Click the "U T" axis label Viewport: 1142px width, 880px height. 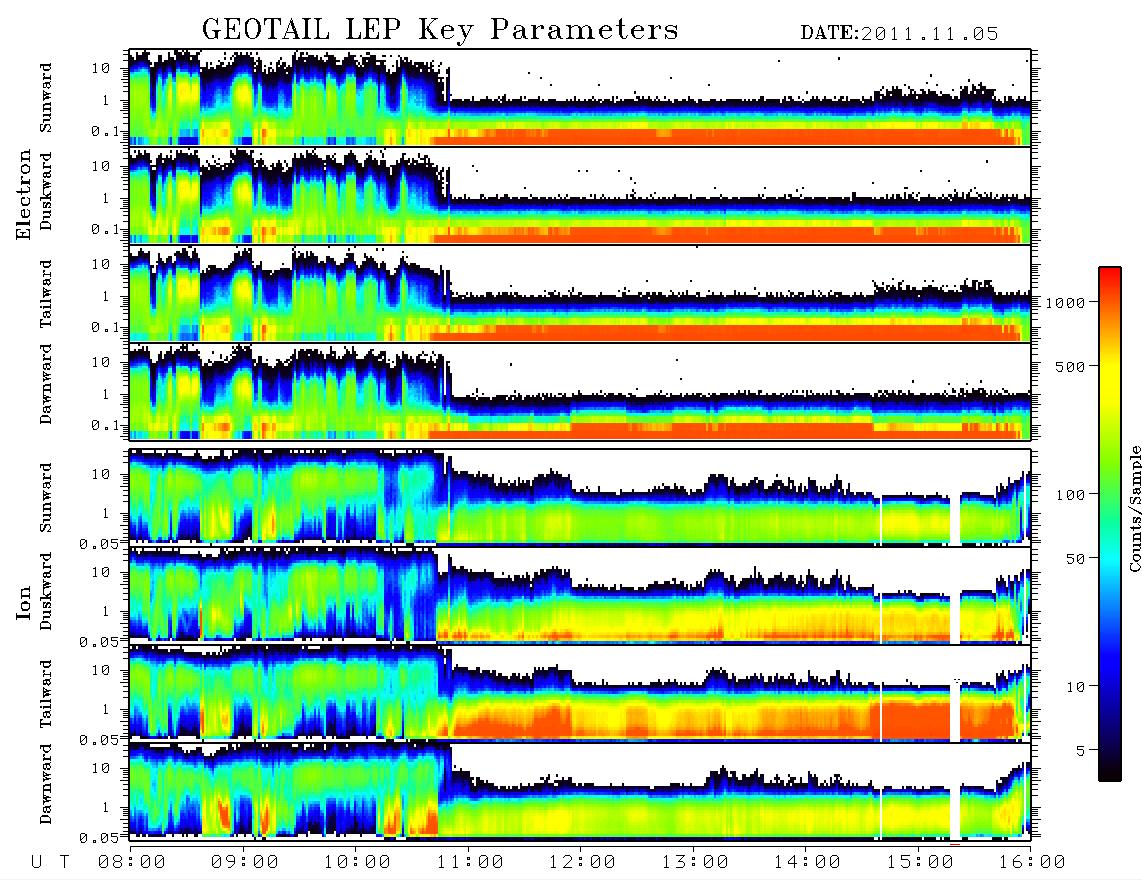(51, 862)
